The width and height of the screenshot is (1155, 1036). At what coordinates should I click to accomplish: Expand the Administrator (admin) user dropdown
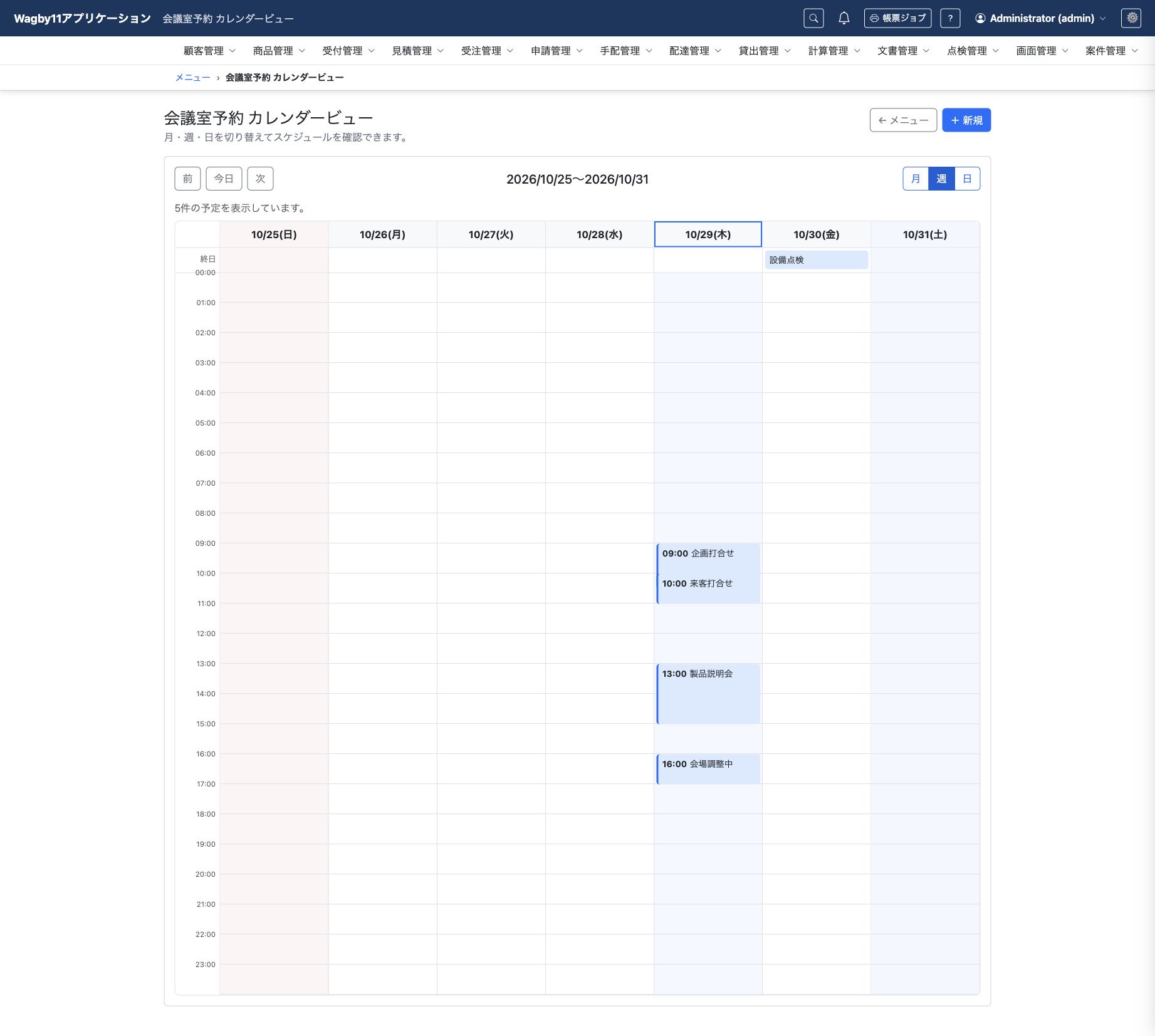[x=1040, y=18]
